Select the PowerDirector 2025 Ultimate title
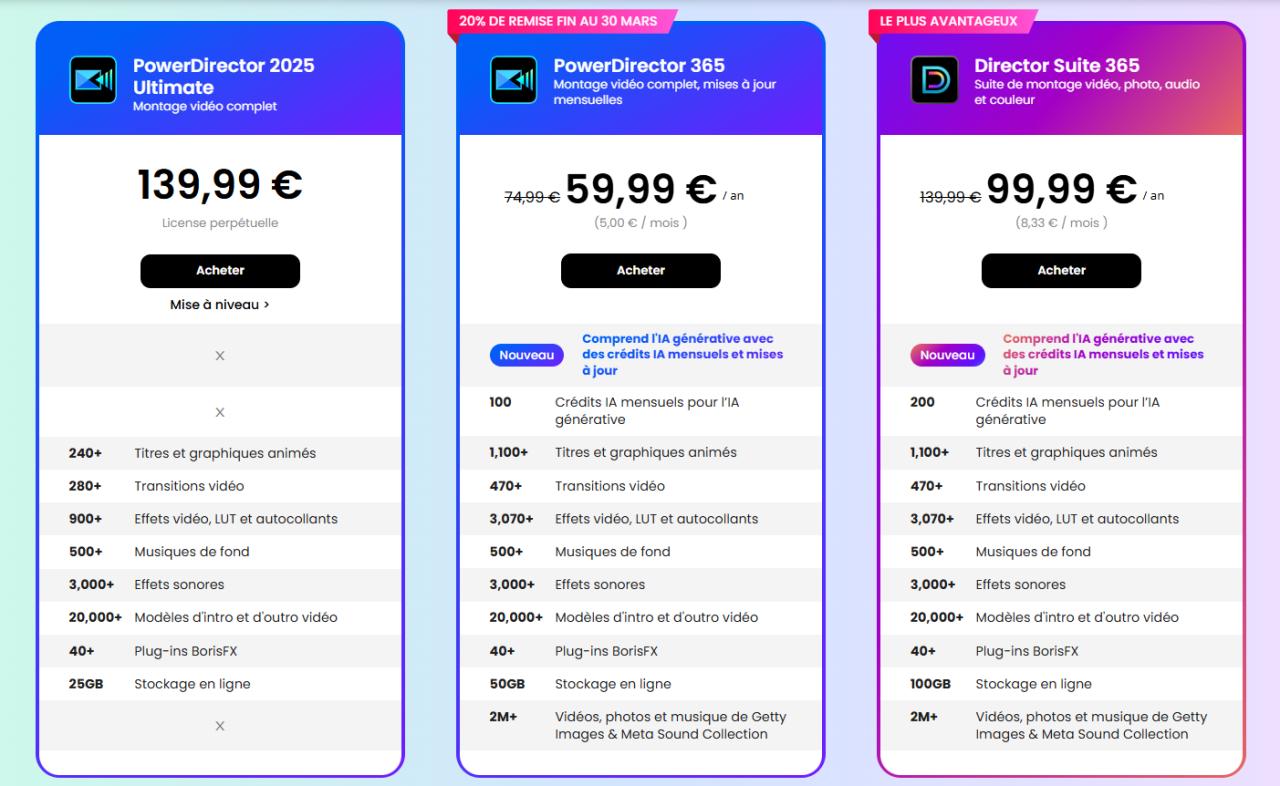 pyautogui.click(x=223, y=76)
